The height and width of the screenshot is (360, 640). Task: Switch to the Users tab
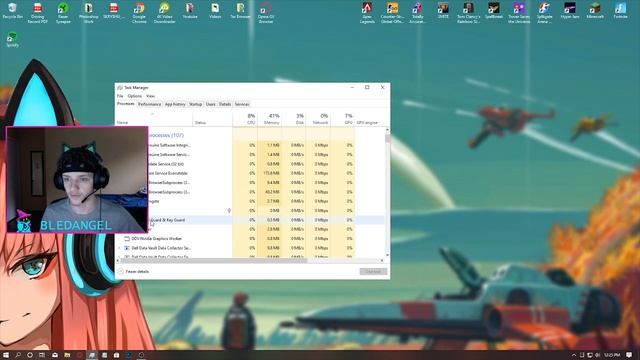tap(211, 104)
